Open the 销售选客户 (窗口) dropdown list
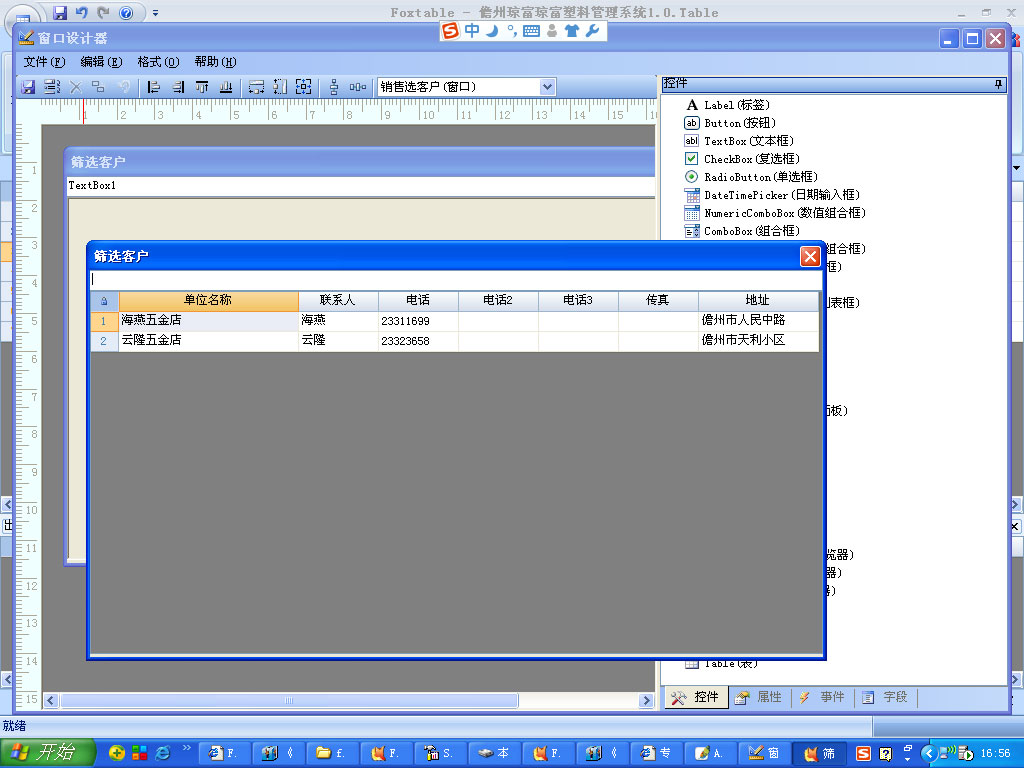Viewport: 1024px width, 768px height. (547, 87)
